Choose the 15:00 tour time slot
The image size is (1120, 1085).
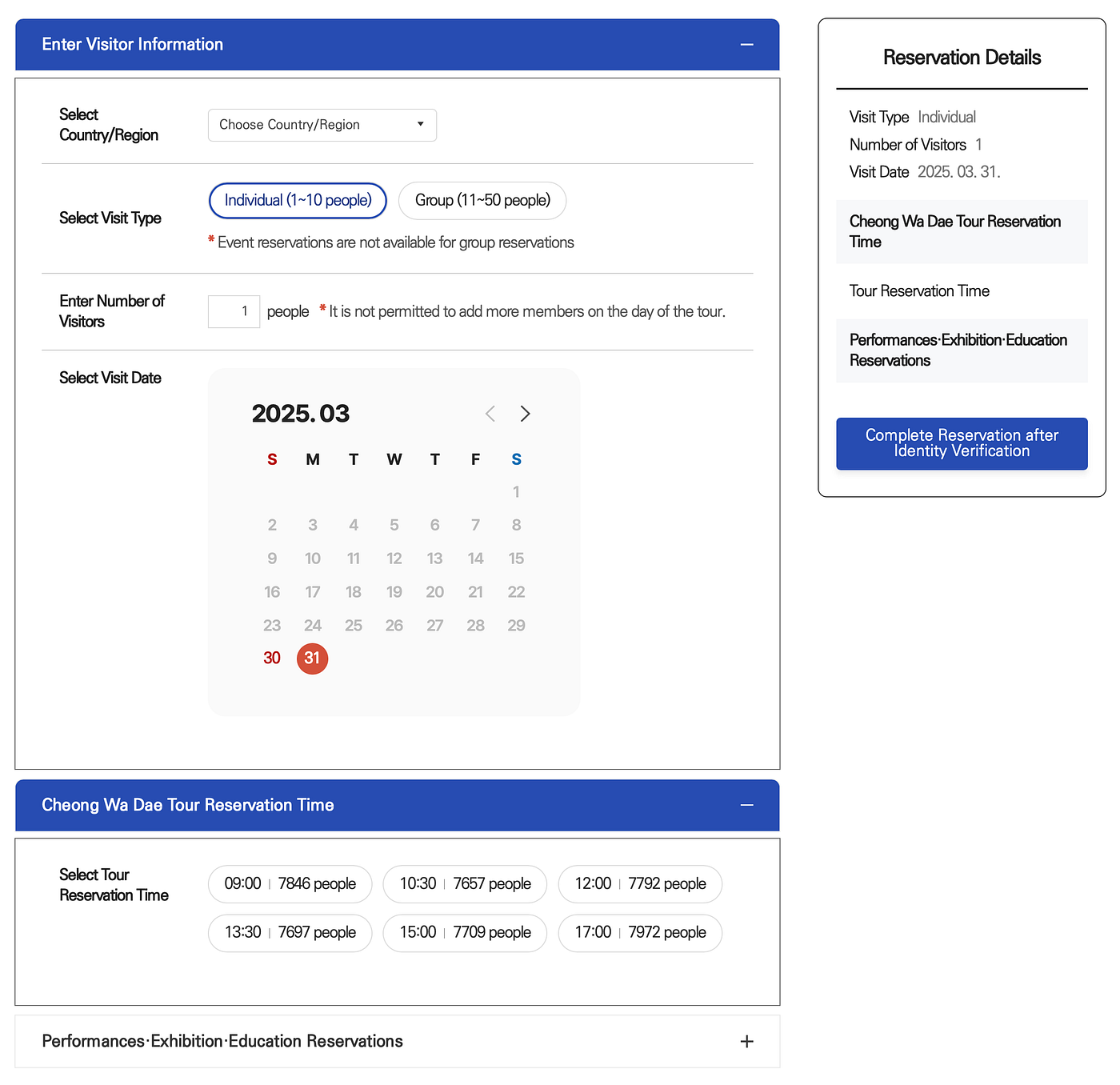pyautogui.click(x=465, y=932)
